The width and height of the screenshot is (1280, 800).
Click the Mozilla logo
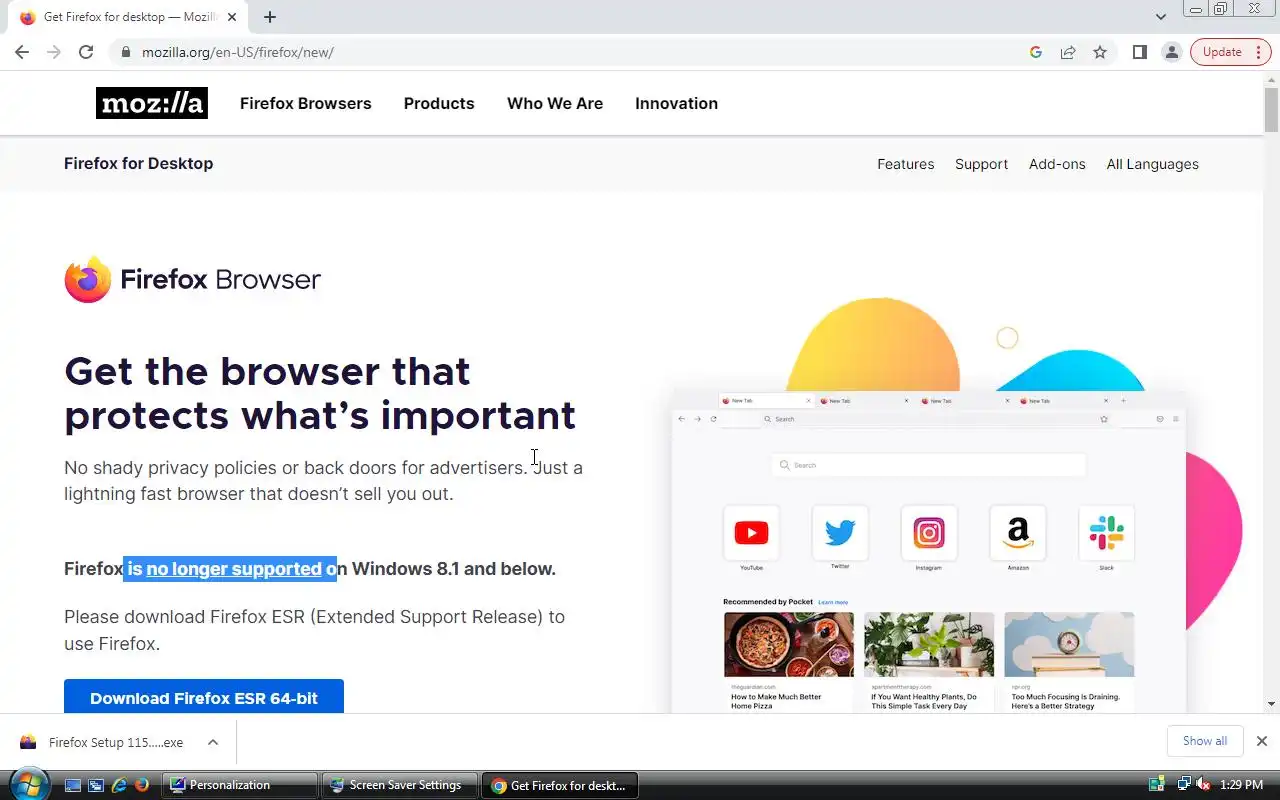point(152,103)
